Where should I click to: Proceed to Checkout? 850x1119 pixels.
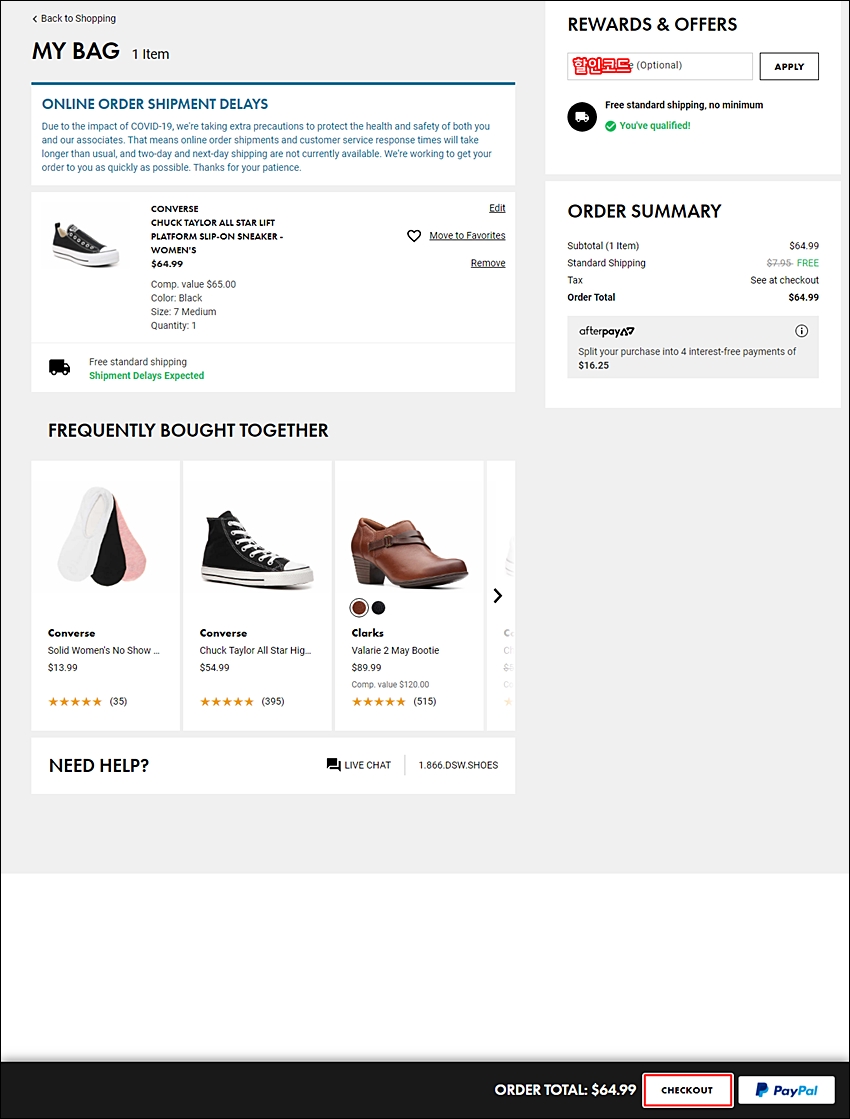pyautogui.click(x=687, y=1090)
